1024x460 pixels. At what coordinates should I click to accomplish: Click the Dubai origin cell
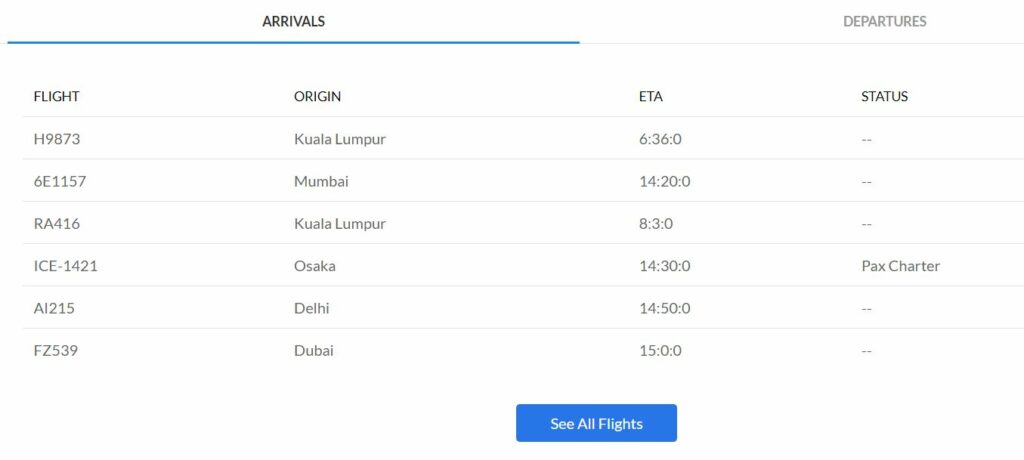313,351
